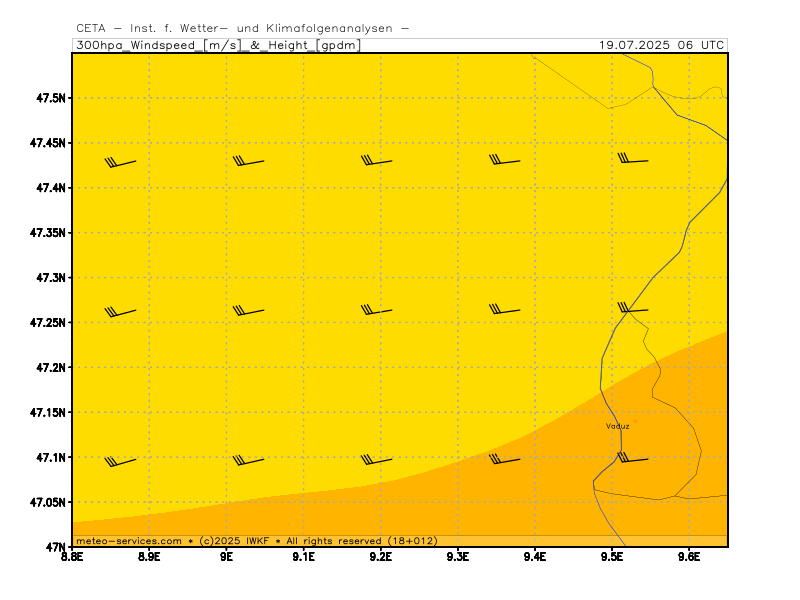Click the Vaduz city label

tap(617, 426)
